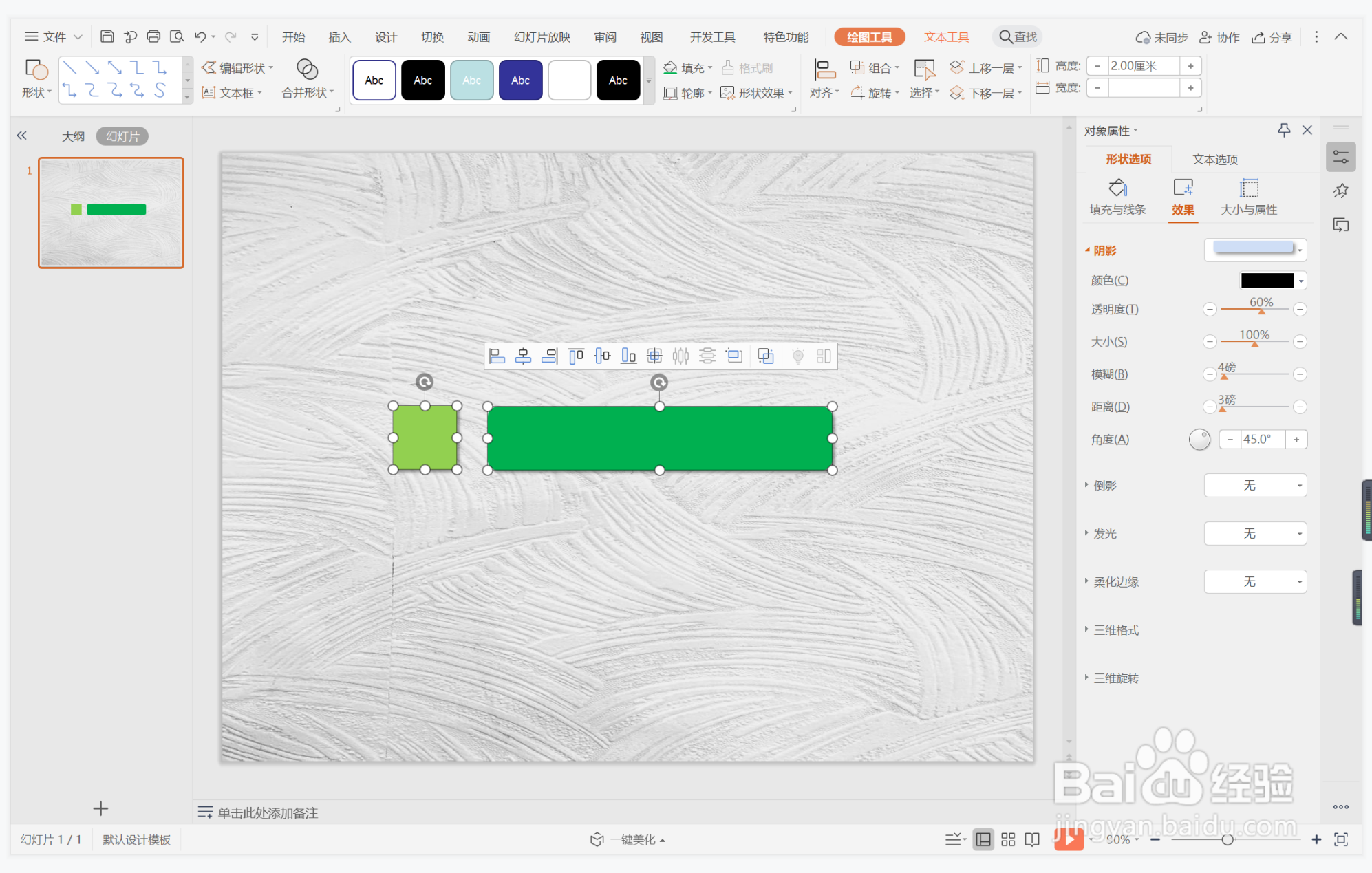Screen dimensions: 1372x873
Task: Switch pane to 幻灯片 slides view
Action: 122,136
